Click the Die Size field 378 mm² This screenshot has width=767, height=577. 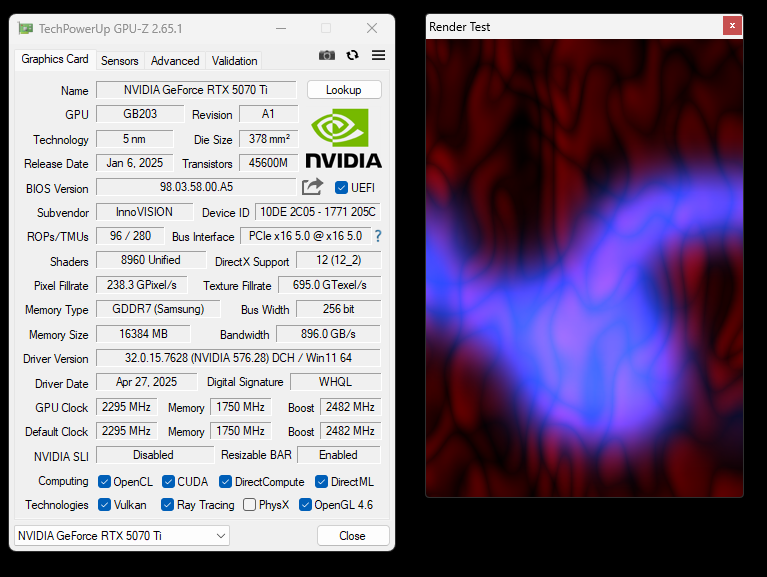coord(269,139)
